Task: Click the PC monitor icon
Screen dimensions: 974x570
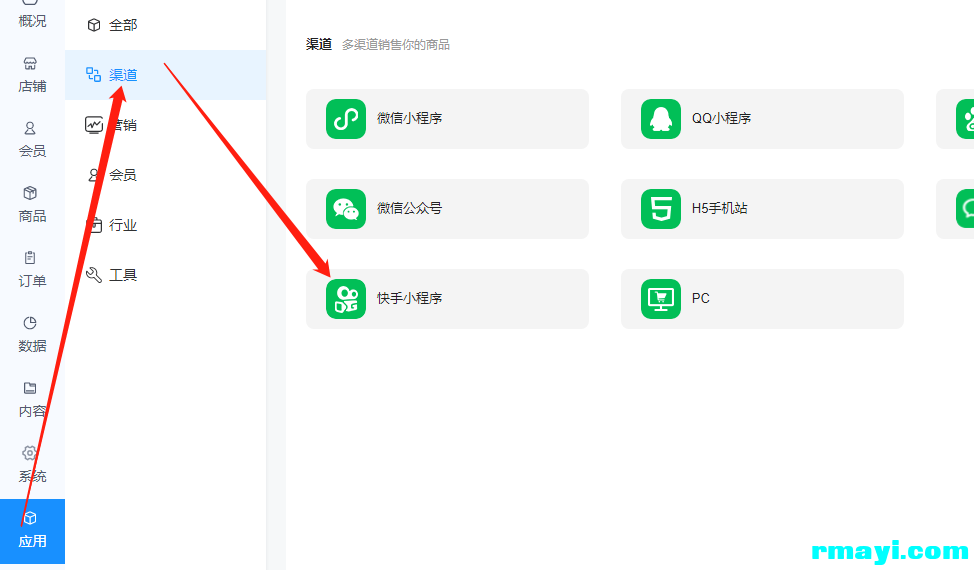Action: [661, 299]
